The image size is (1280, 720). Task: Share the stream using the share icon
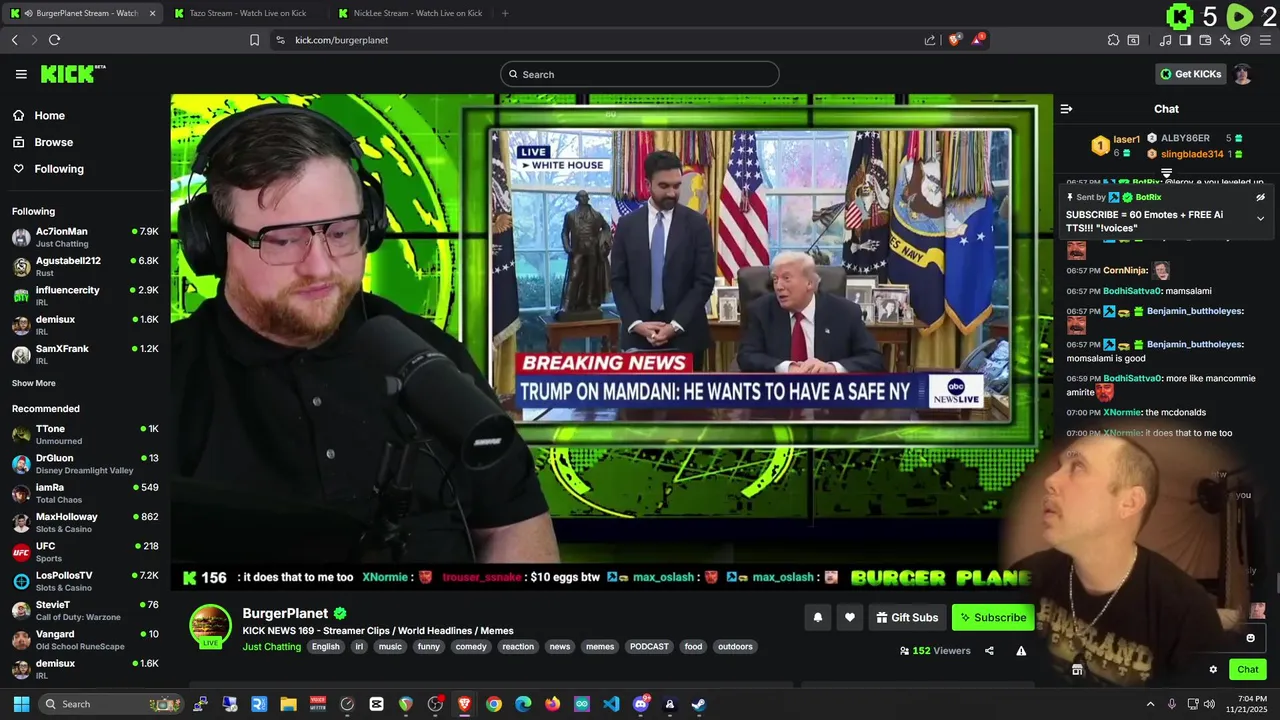[989, 651]
